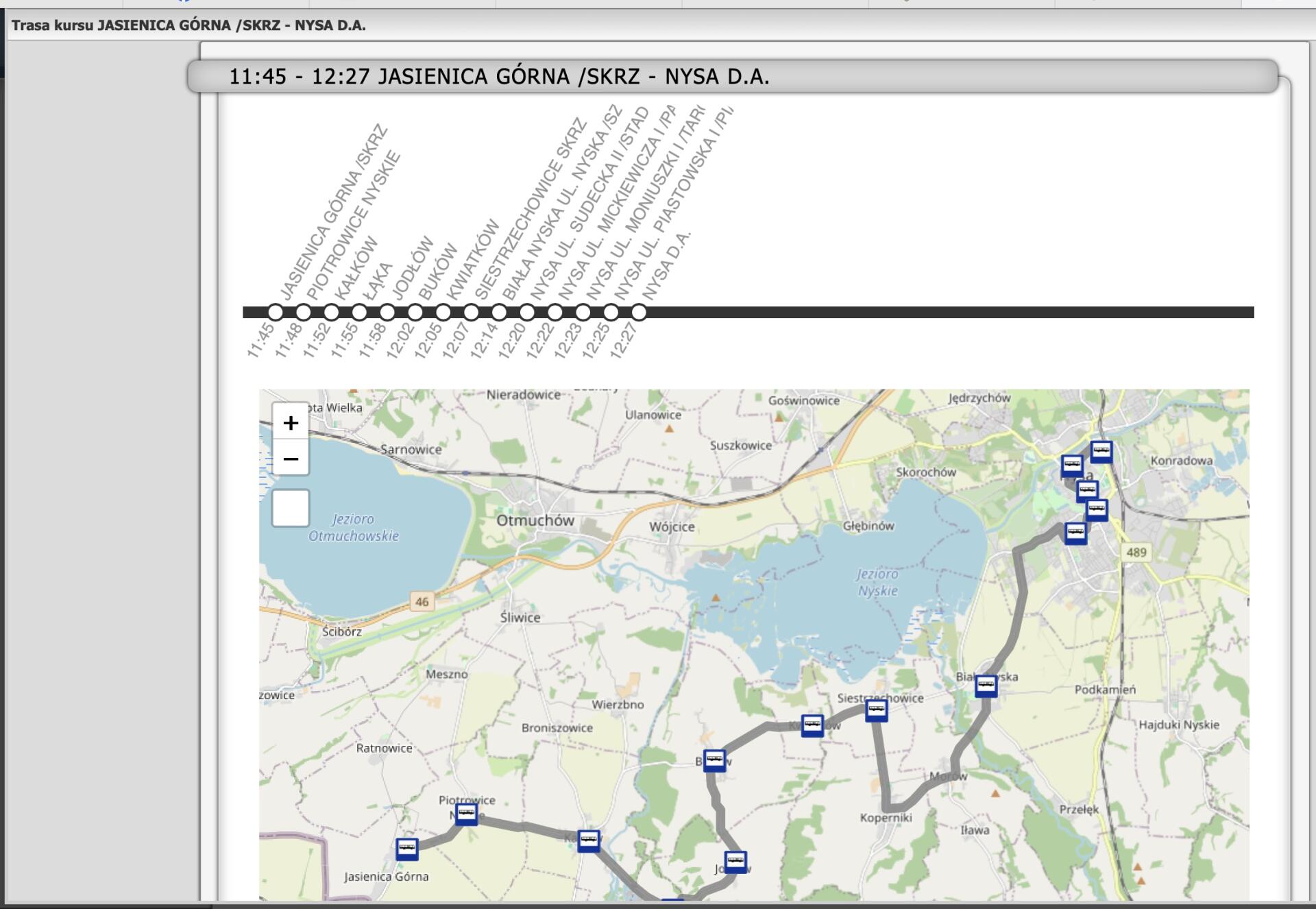Click the blank white map layer button
Viewport: 1316px width, 909px height.
point(291,508)
